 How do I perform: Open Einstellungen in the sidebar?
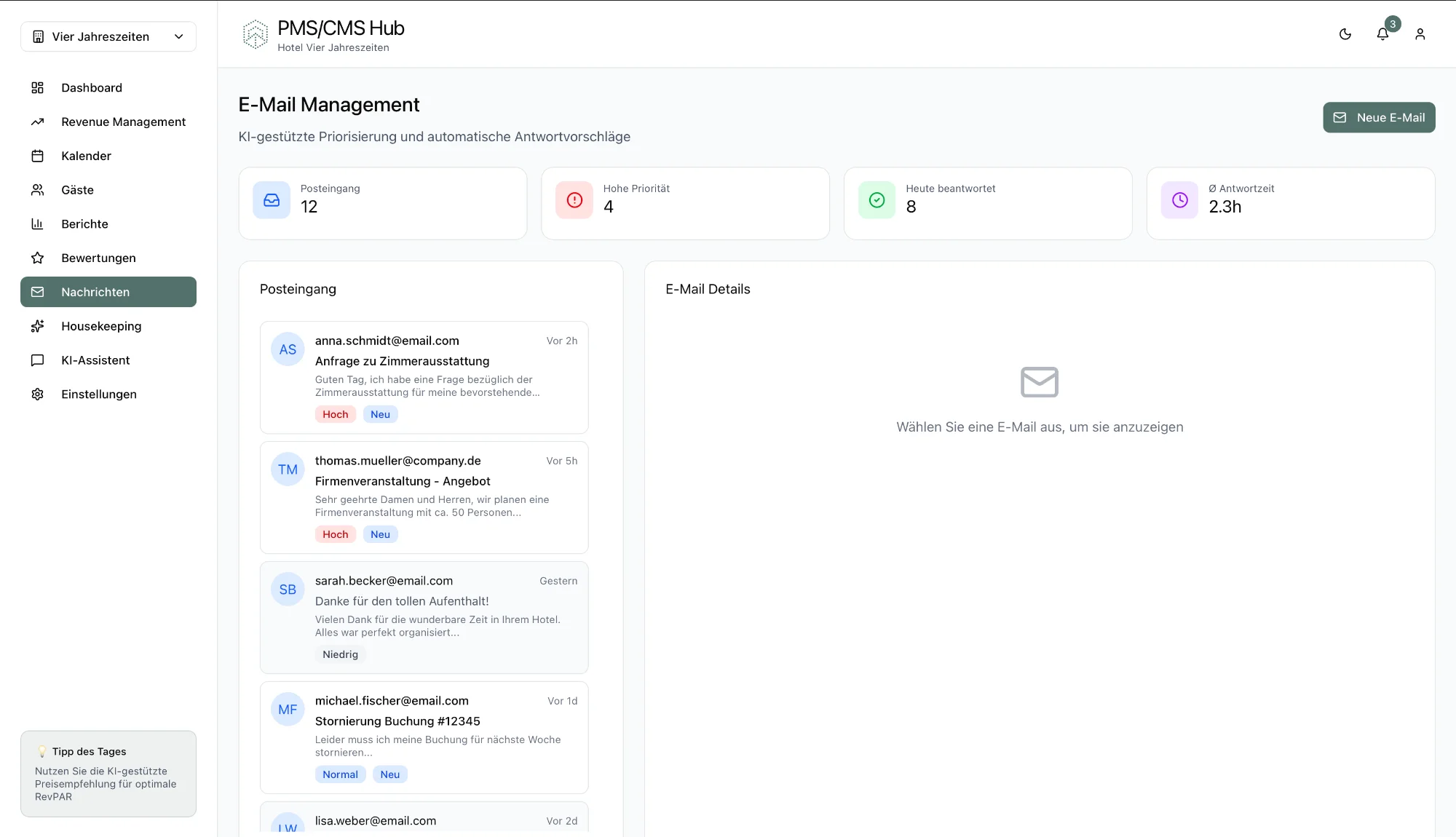pos(99,394)
